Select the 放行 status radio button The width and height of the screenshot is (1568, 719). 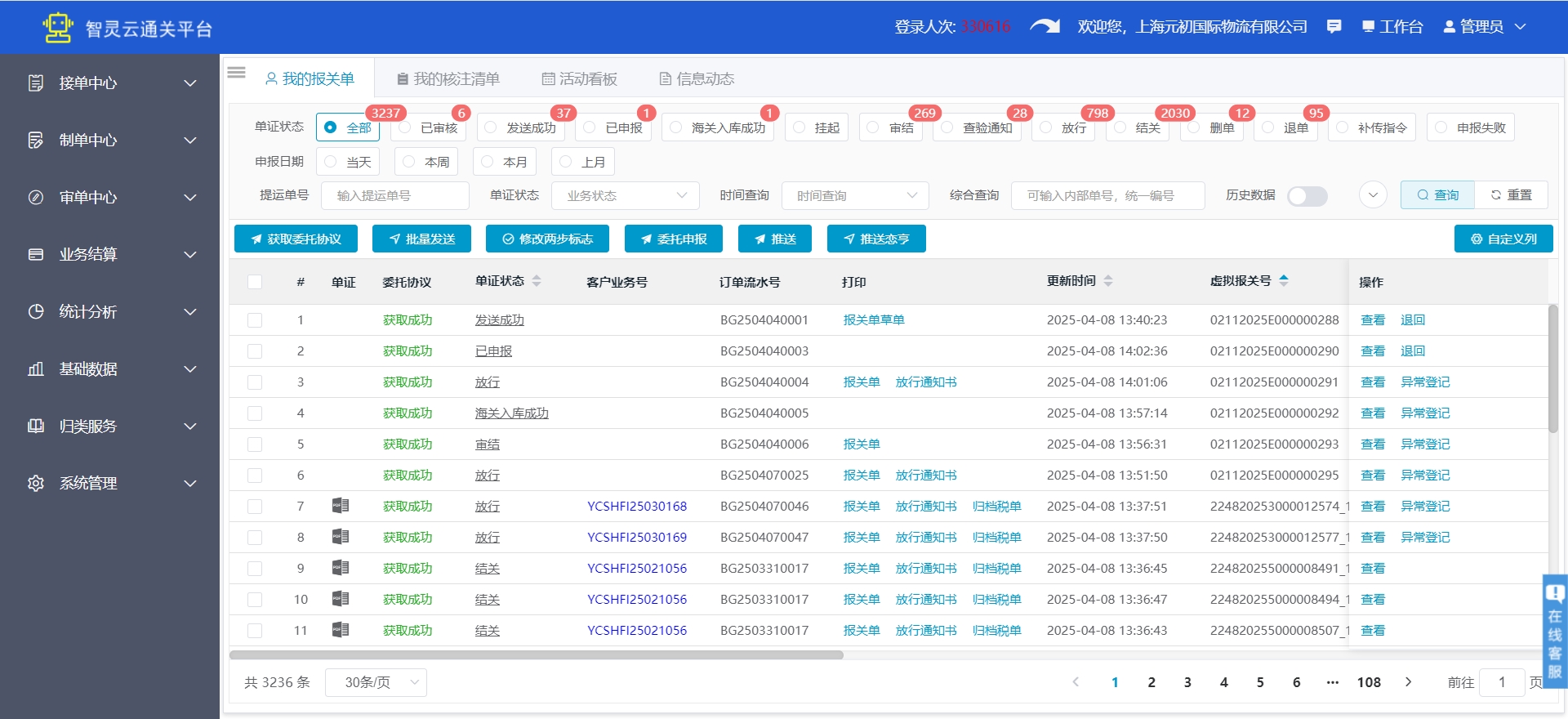pyautogui.click(x=1045, y=127)
